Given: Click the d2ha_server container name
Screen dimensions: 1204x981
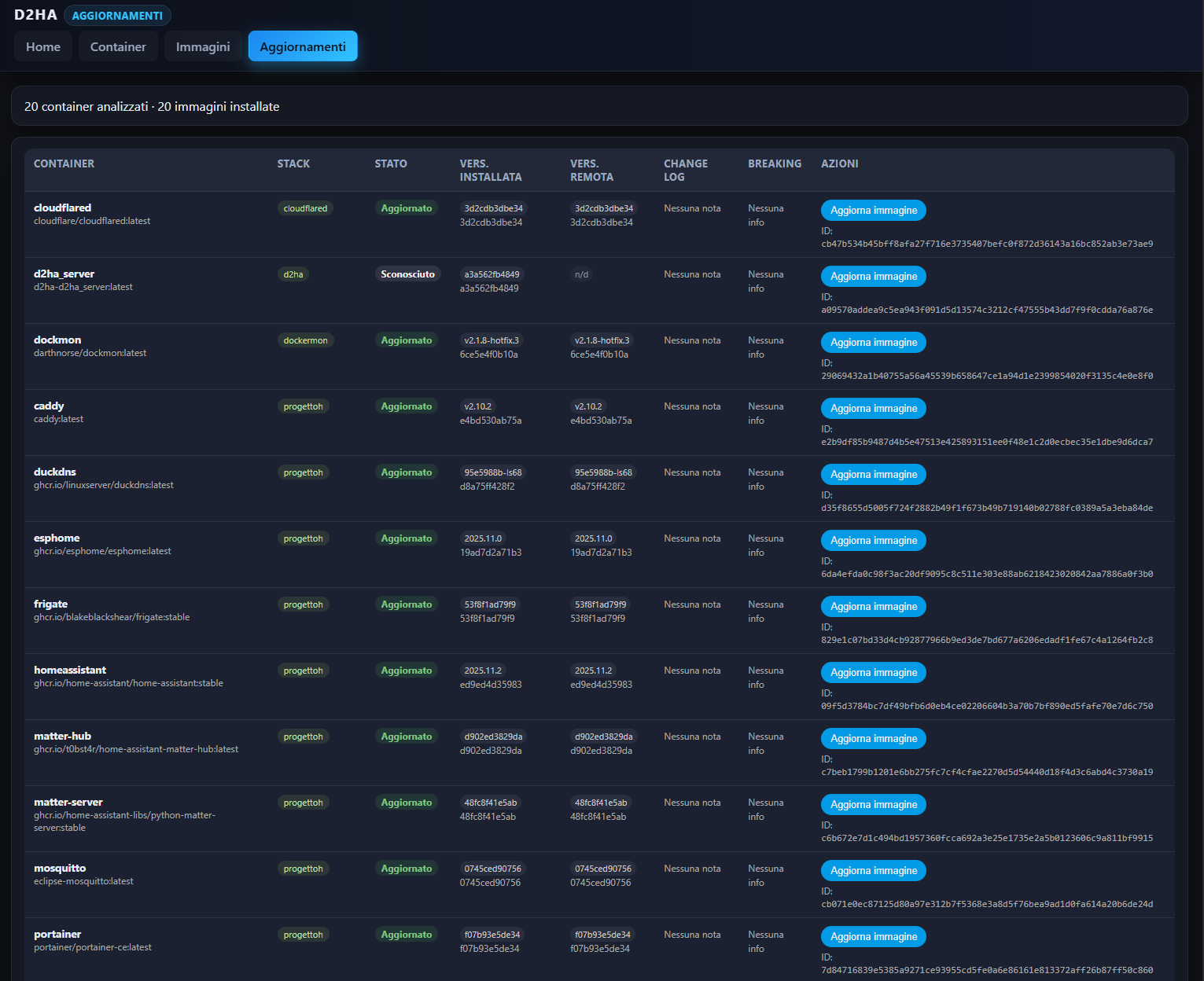Looking at the screenshot, I should click(x=64, y=274).
